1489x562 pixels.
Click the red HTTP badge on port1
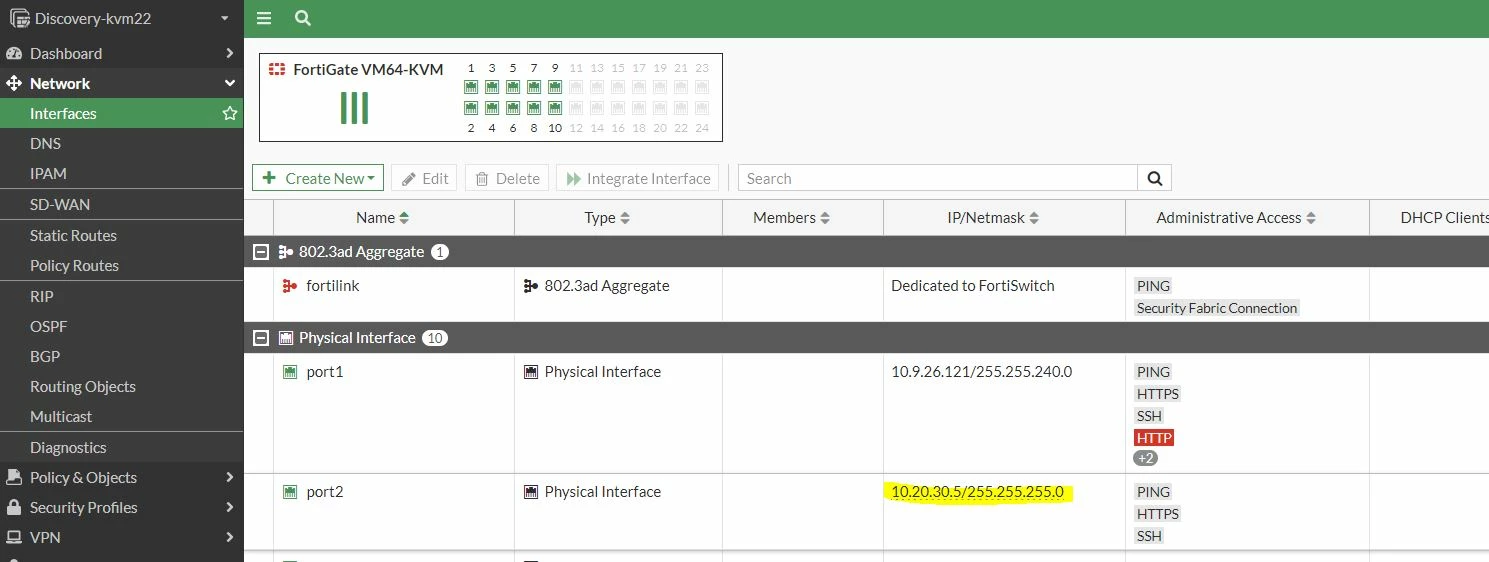pyautogui.click(x=1154, y=438)
